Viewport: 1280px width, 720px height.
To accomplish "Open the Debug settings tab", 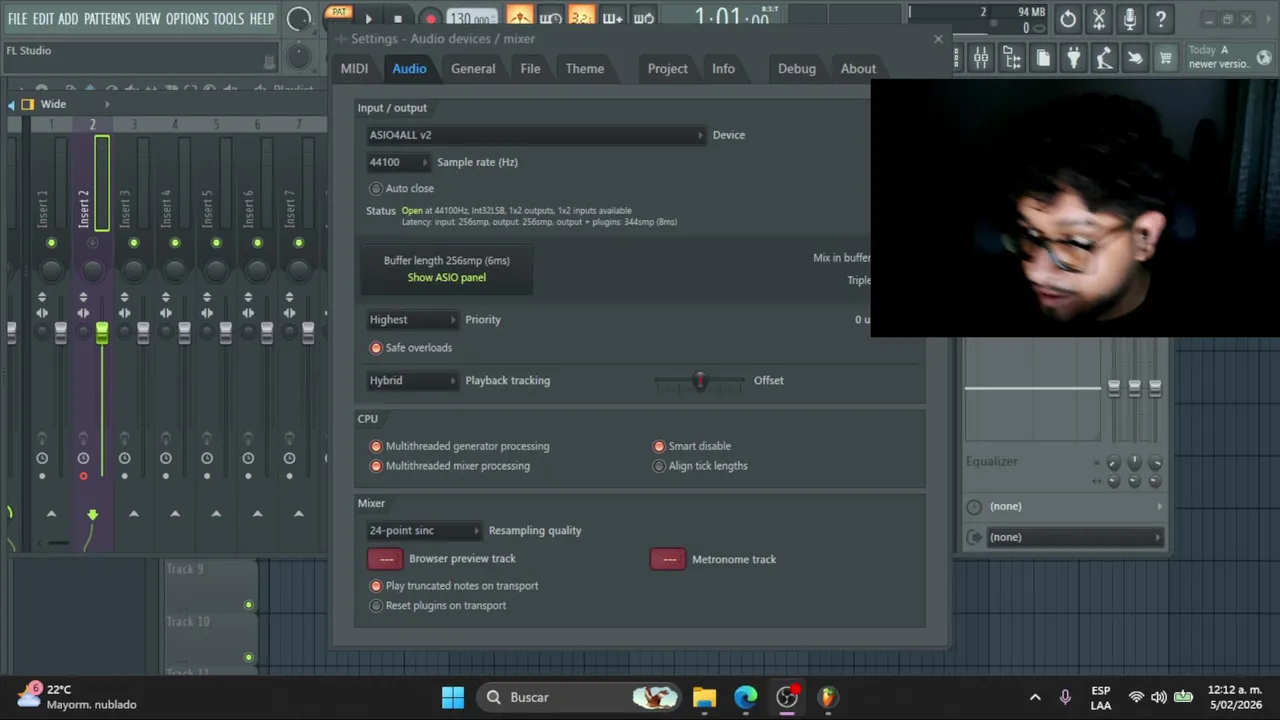I will [x=797, y=69].
